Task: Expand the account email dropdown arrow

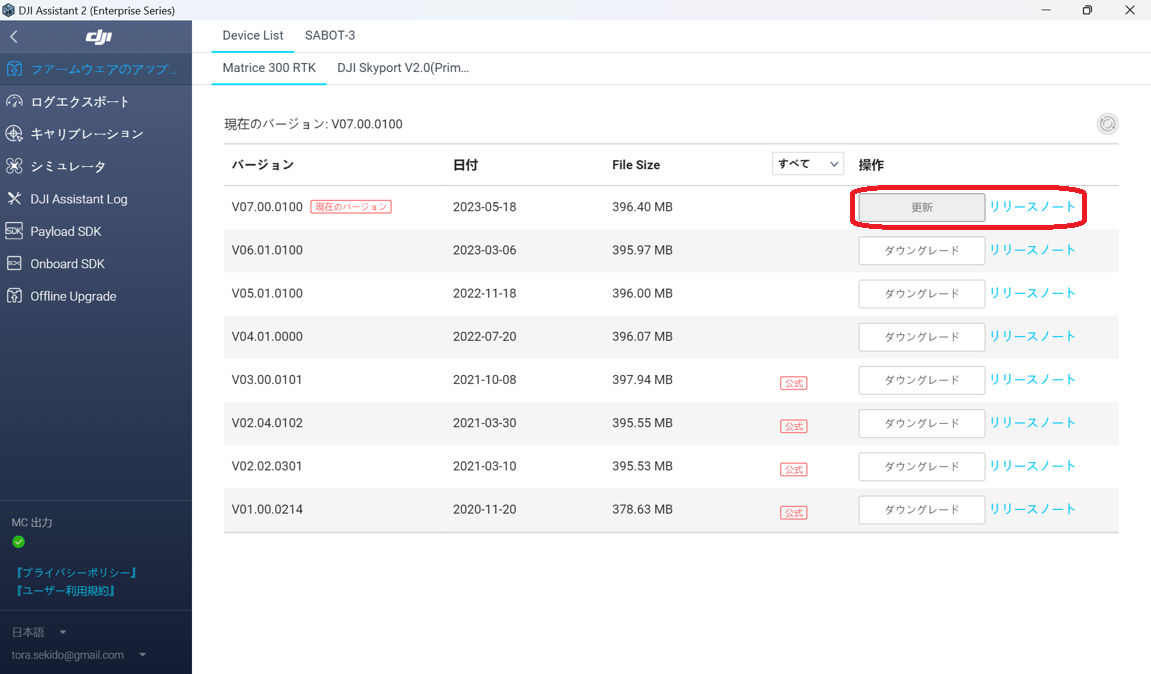Action: click(143, 655)
